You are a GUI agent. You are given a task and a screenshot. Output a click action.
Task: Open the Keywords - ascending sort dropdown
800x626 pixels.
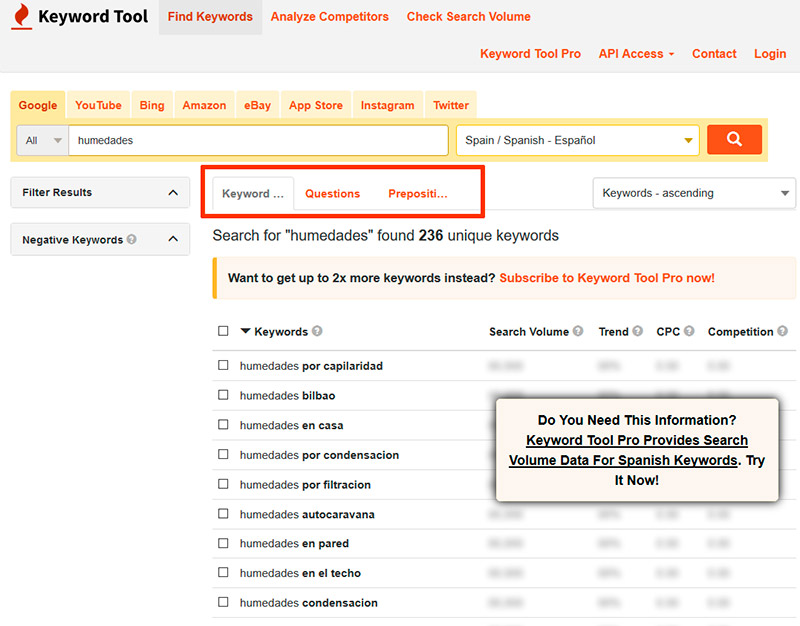coord(694,193)
